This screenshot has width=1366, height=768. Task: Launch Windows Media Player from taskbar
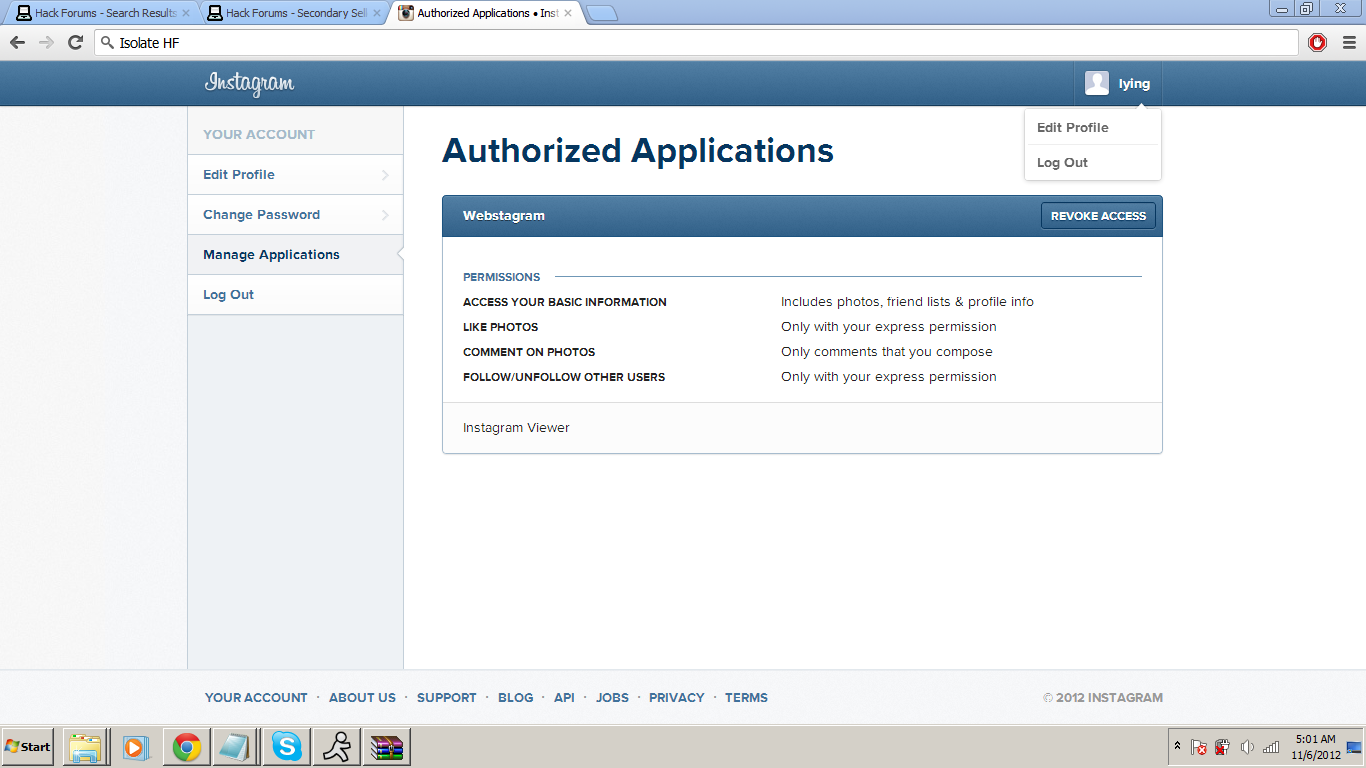click(x=135, y=747)
